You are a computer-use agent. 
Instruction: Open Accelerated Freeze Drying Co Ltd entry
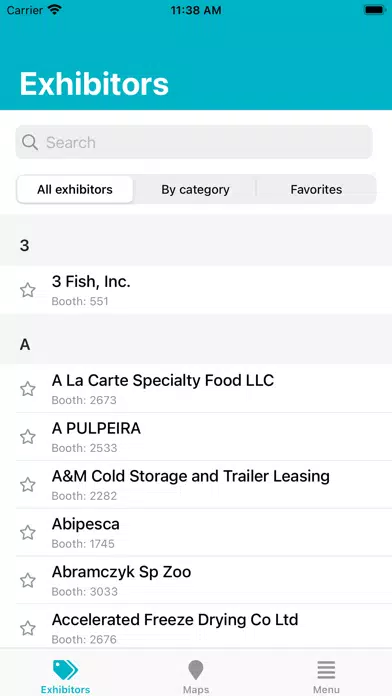point(196,628)
